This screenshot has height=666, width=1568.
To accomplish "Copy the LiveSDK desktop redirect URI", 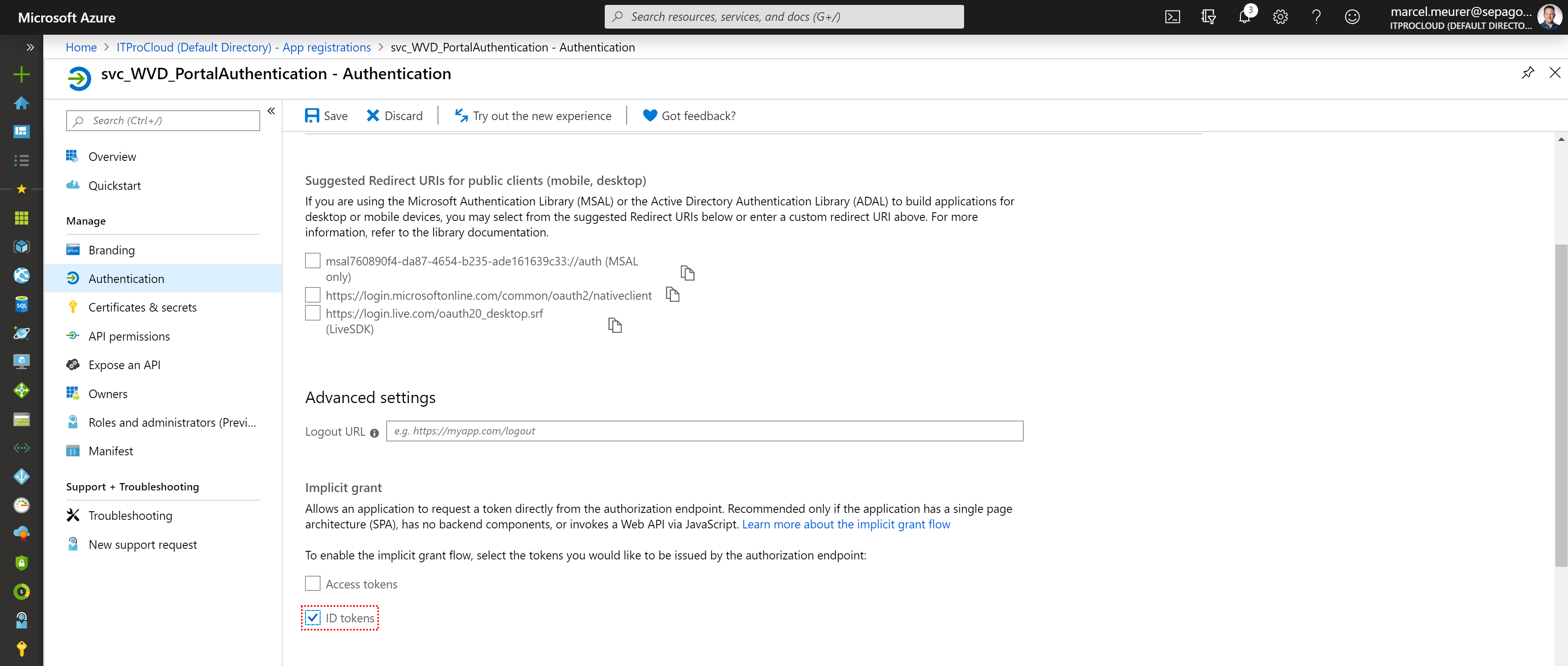I will (615, 325).
